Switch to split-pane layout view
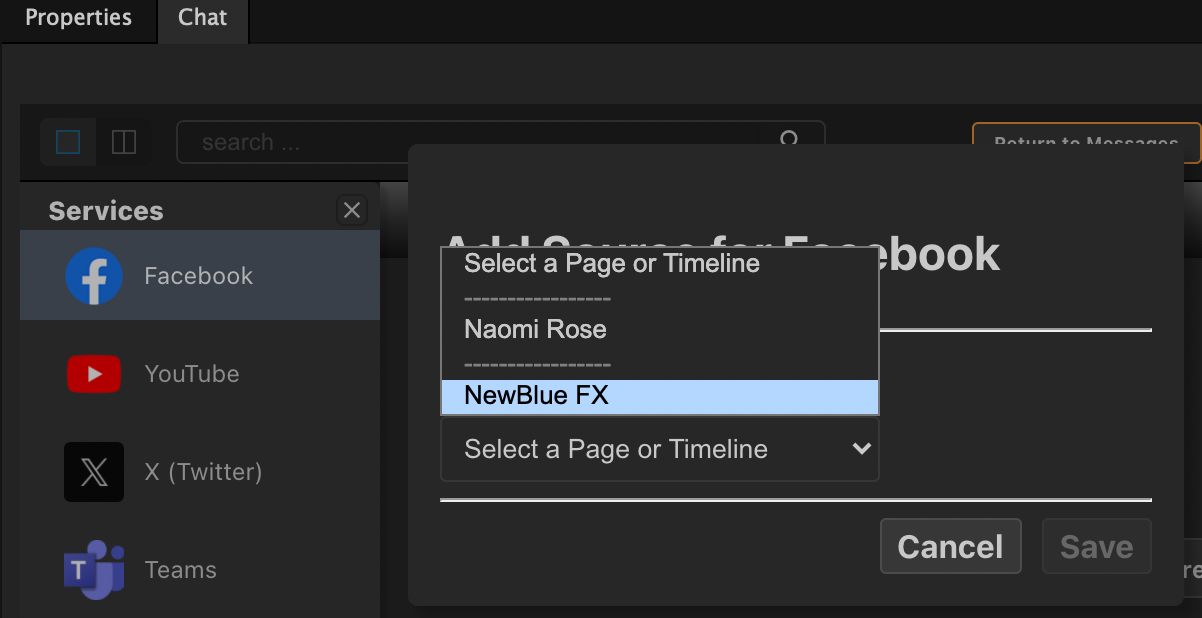 [124, 142]
